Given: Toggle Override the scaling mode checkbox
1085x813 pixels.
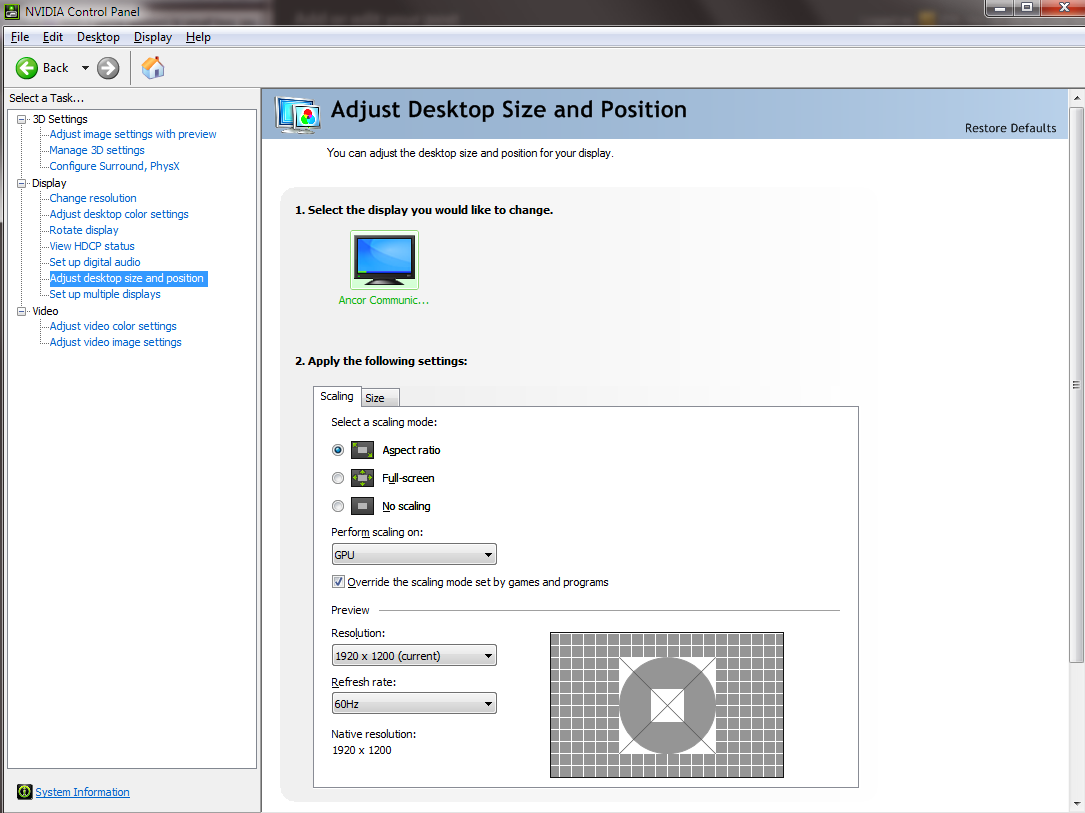Looking at the screenshot, I should click(x=338, y=582).
